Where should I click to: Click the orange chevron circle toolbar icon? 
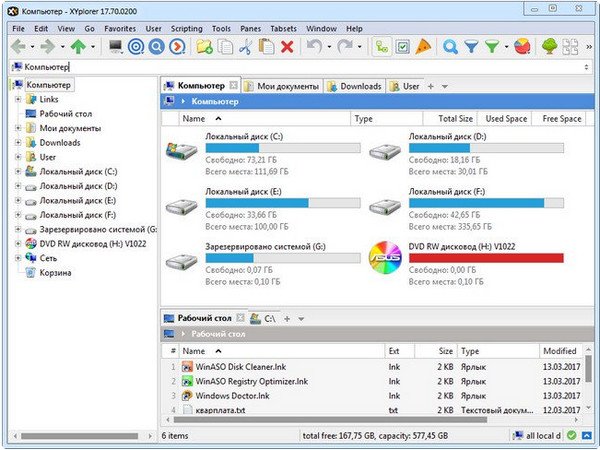click(177, 47)
